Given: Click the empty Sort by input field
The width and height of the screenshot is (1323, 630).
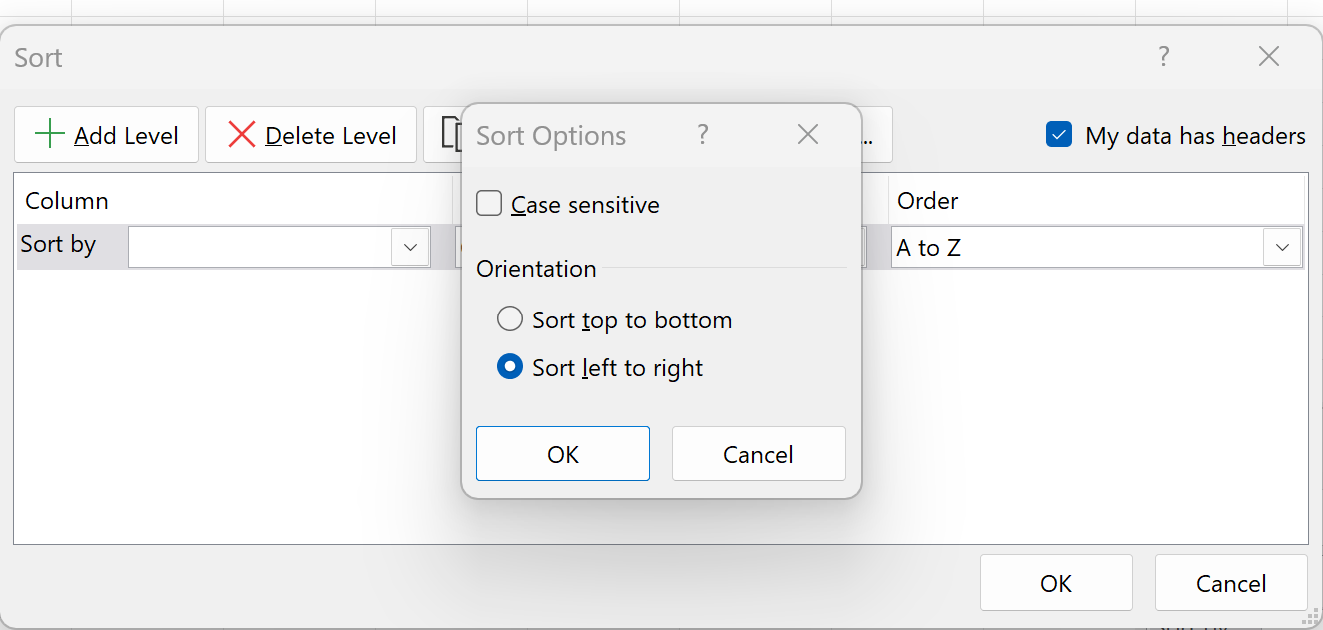Looking at the screenshot, I should (260, 247).
